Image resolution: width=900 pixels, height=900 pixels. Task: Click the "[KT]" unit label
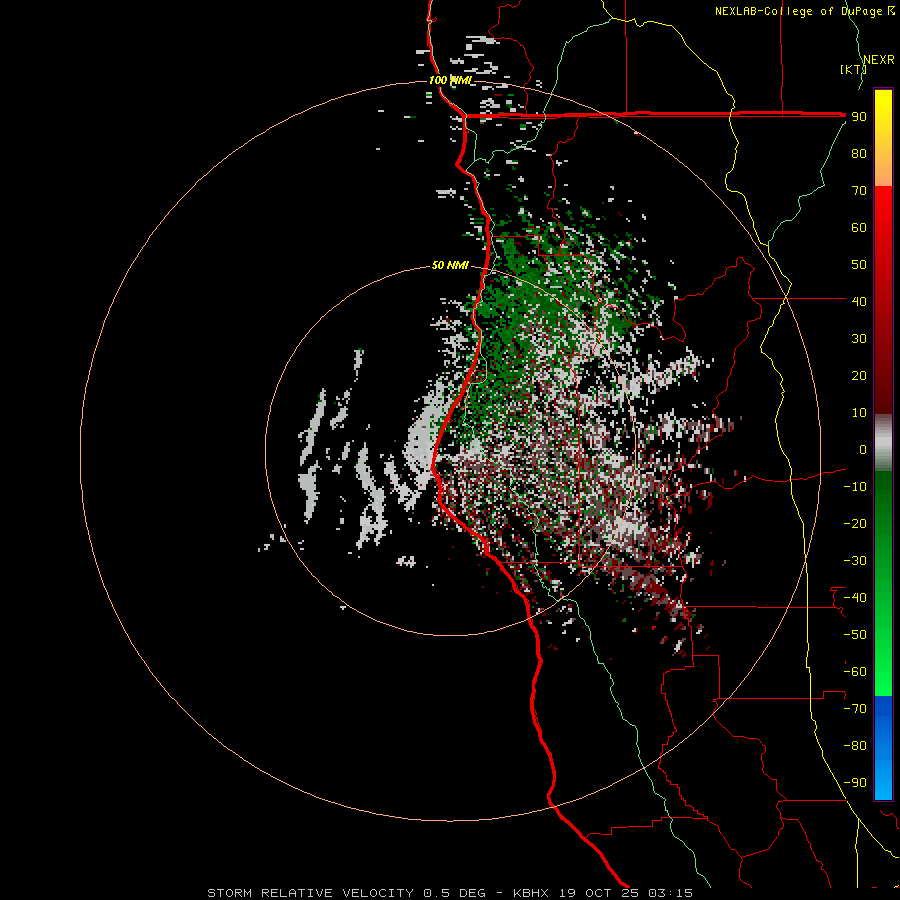click(x=854, y=69)
